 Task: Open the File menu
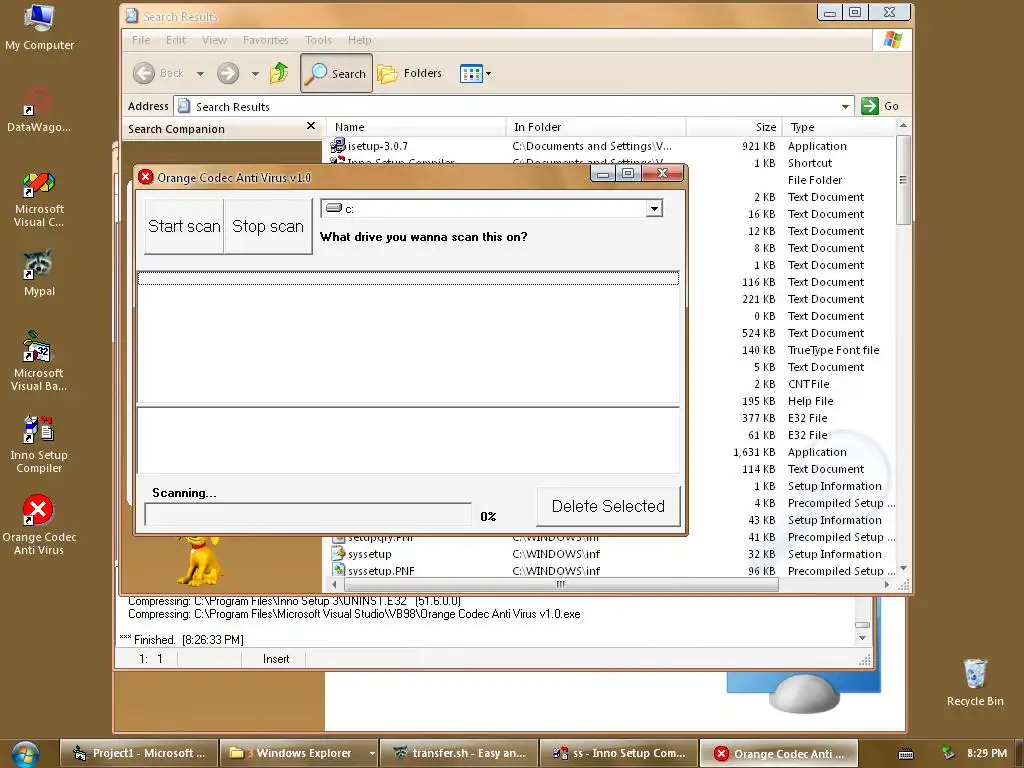[141, 40]
